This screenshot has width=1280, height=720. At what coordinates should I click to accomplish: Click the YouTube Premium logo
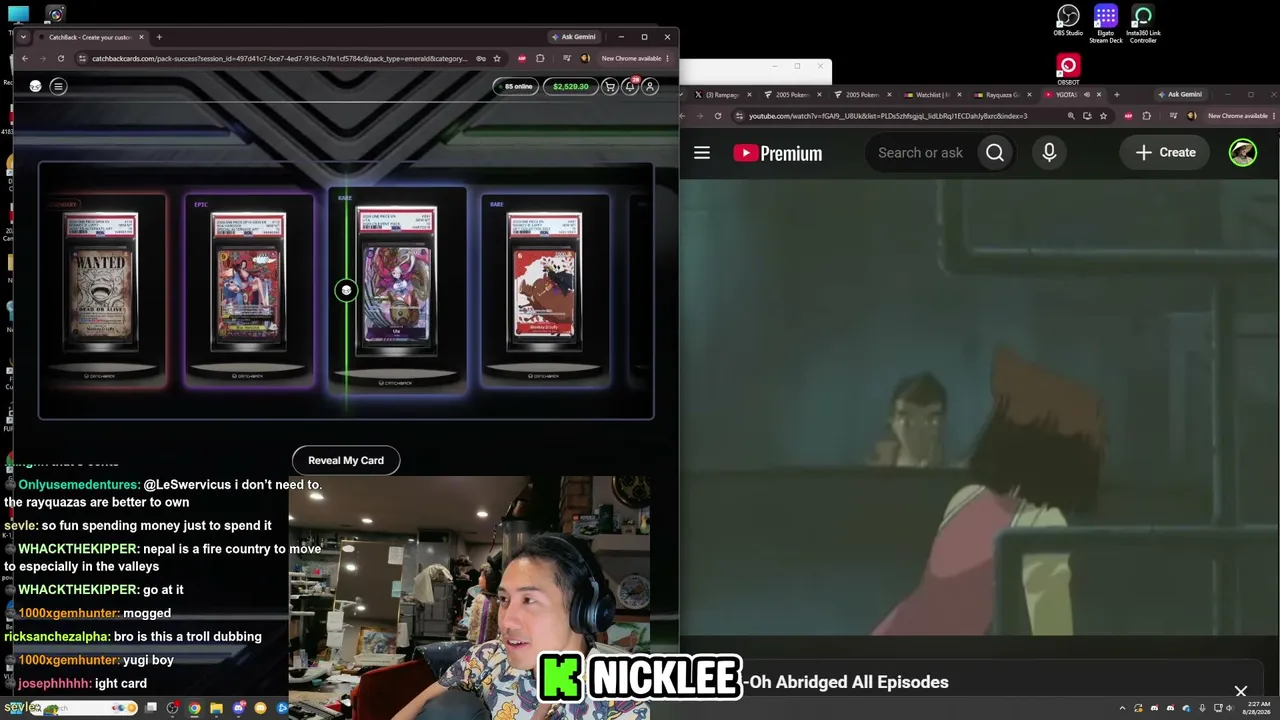tap(778, 153)
